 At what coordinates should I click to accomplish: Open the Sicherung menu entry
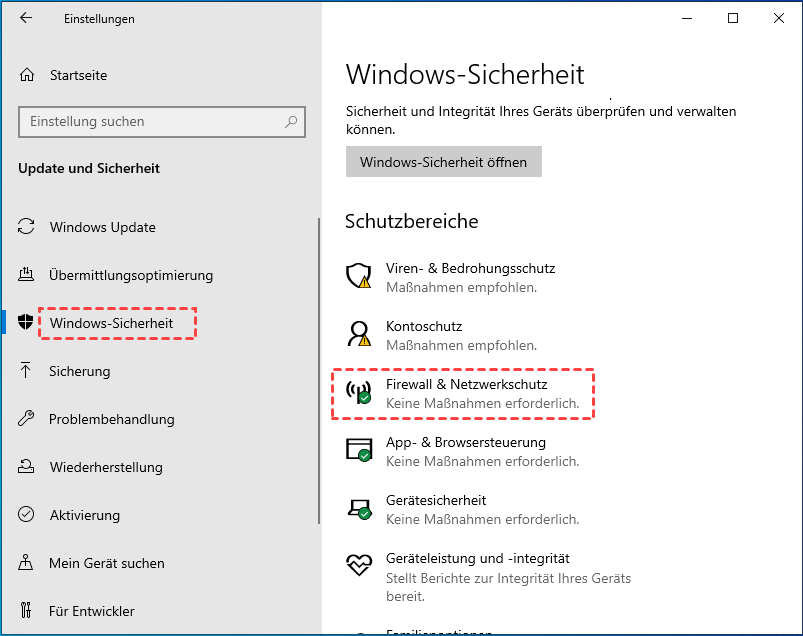click(79, 371)
